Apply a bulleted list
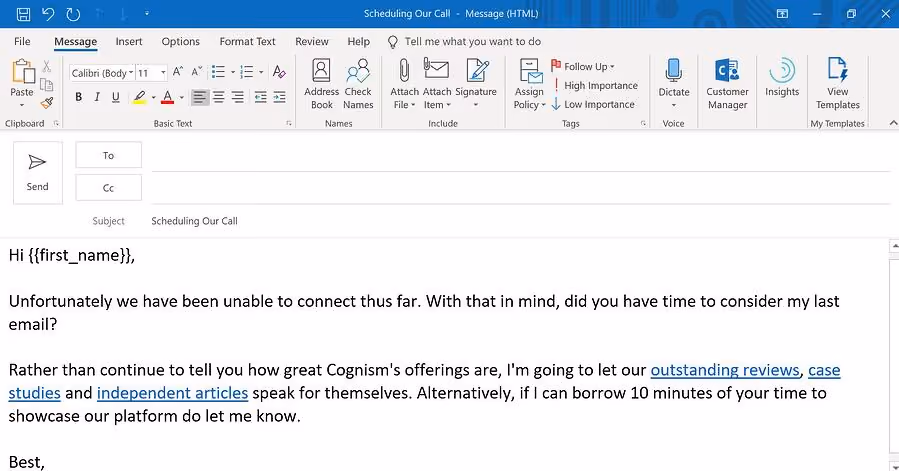899x471 pixels. (x=218, y=72)
